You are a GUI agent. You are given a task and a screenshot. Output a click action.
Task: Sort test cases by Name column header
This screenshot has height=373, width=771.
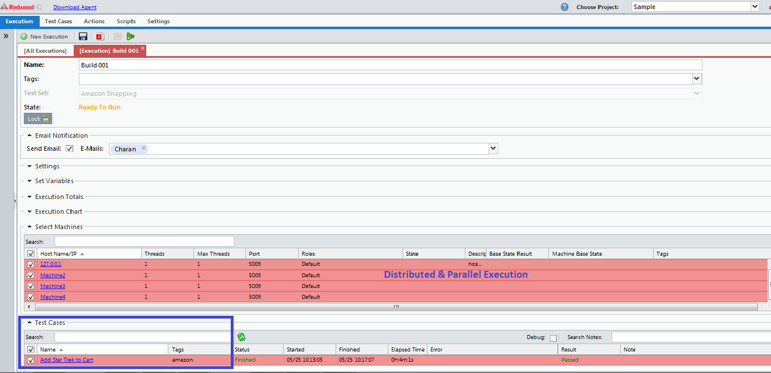point(103,349)
